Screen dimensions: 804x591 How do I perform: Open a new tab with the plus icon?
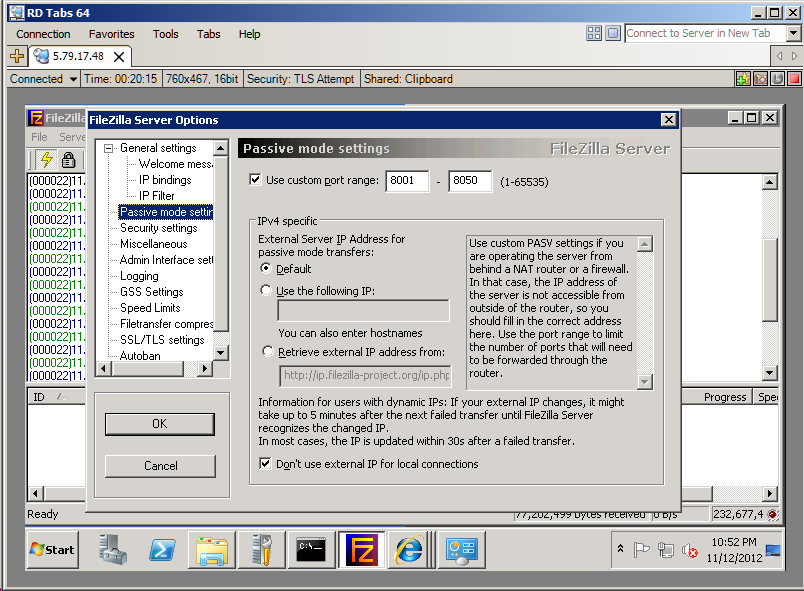[x=17, y=56]
